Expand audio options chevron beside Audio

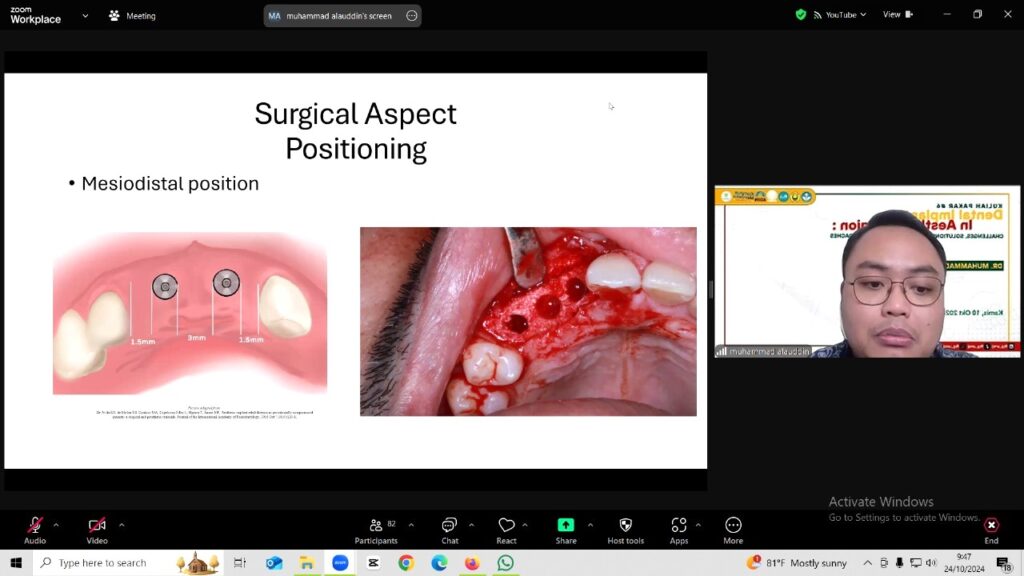(x=56, y=524)
